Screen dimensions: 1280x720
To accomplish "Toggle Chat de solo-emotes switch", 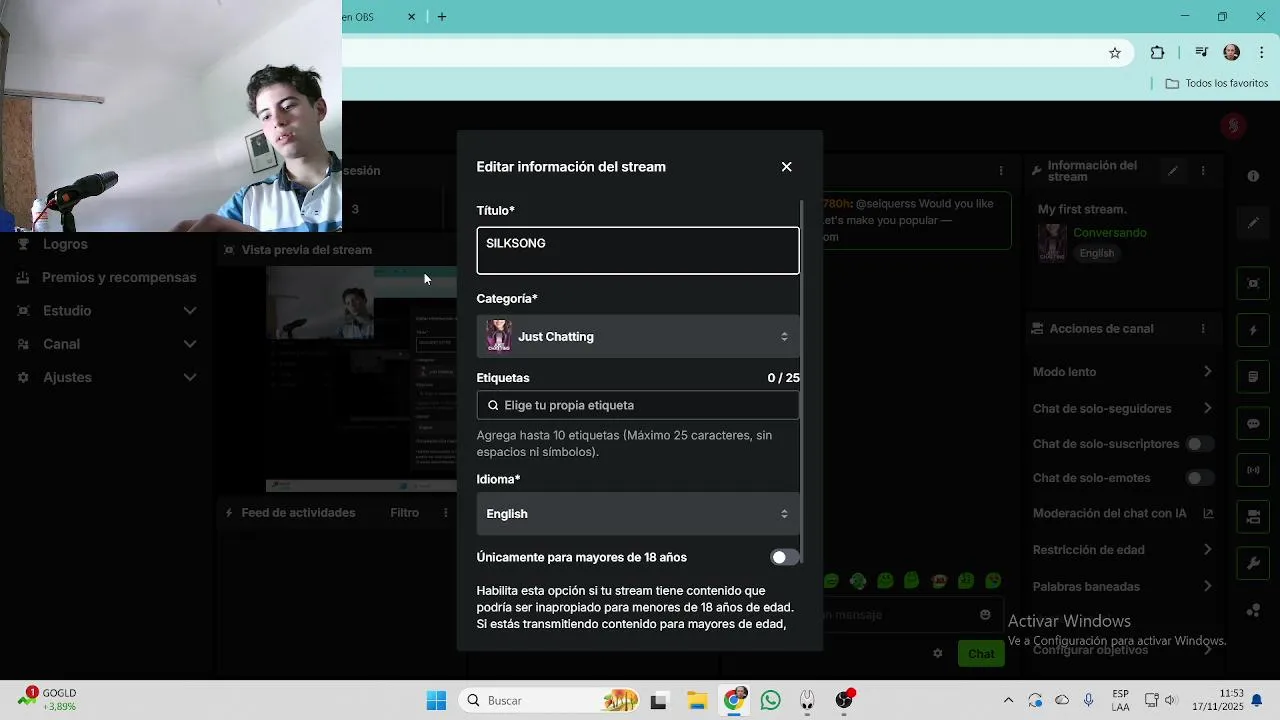I will [x=1200, y=478].
